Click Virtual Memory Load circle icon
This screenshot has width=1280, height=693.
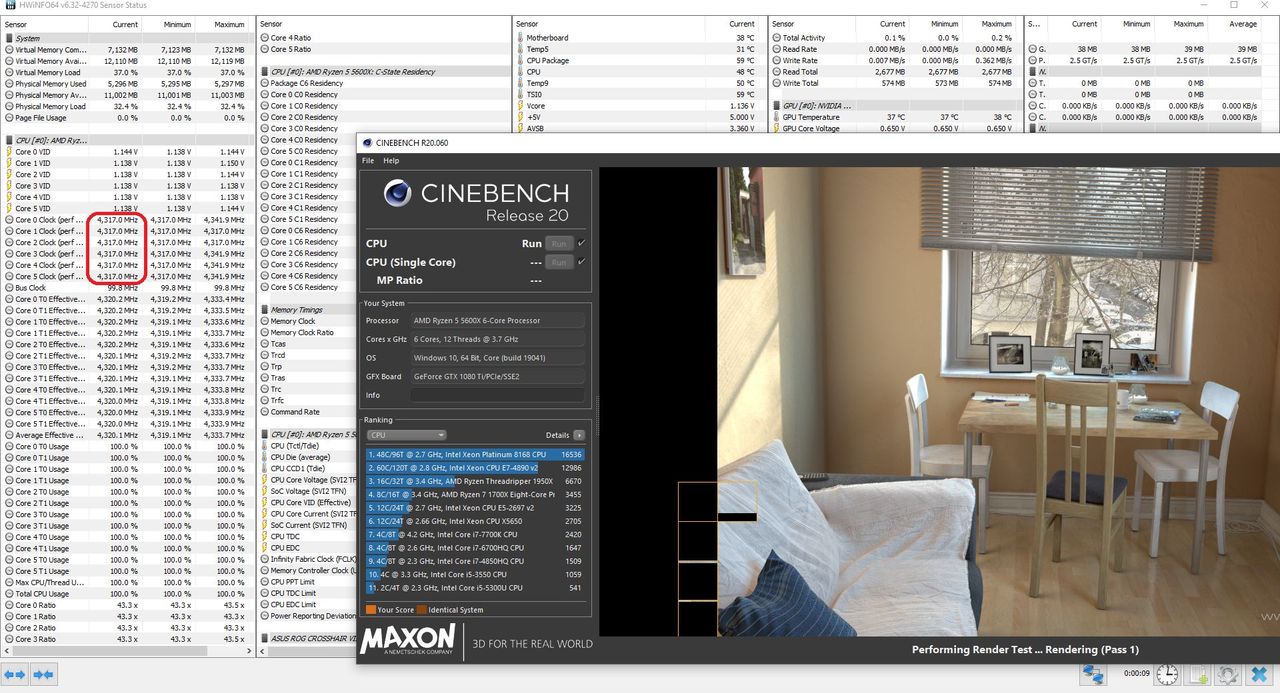(x=9, y=72)
